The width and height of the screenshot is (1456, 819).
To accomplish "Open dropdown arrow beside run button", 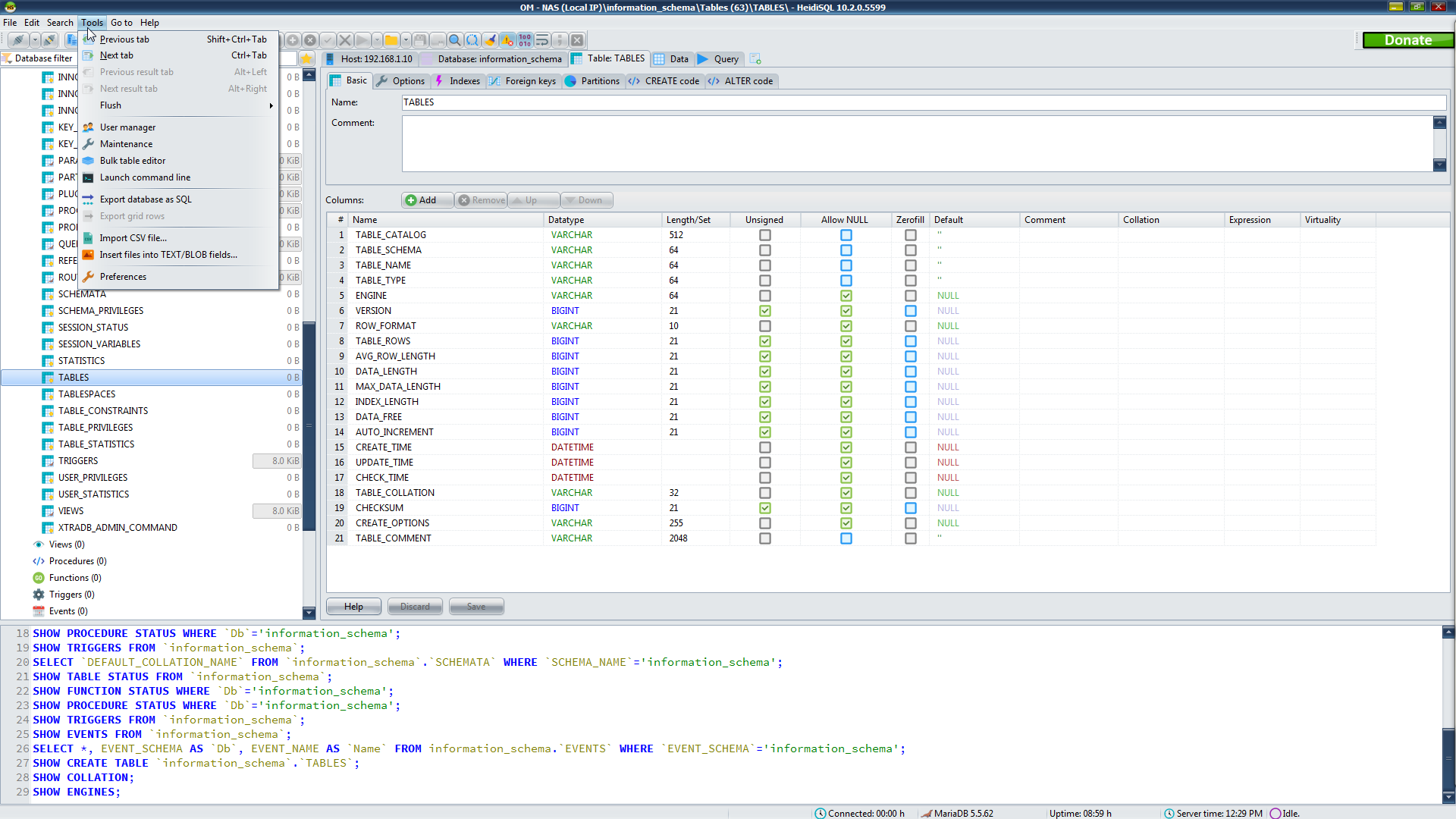I will (x=377, y=40).
